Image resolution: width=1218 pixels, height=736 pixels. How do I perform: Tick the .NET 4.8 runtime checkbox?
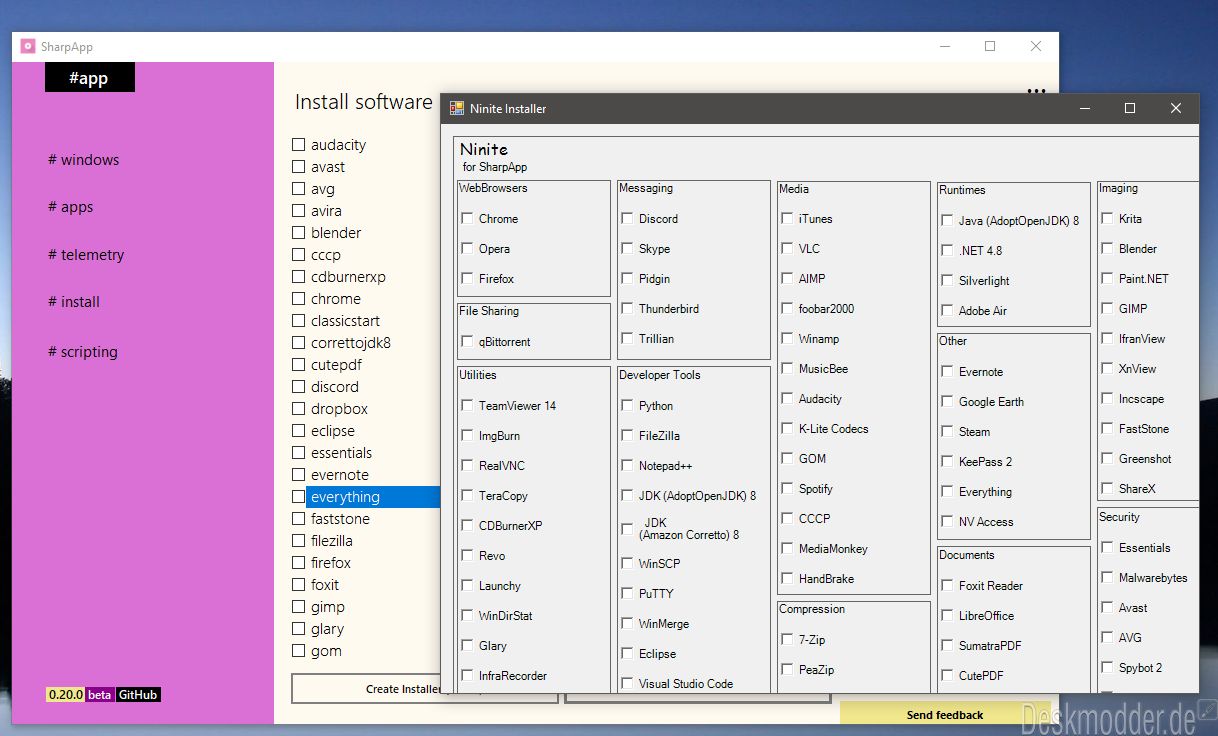[947, 251]
